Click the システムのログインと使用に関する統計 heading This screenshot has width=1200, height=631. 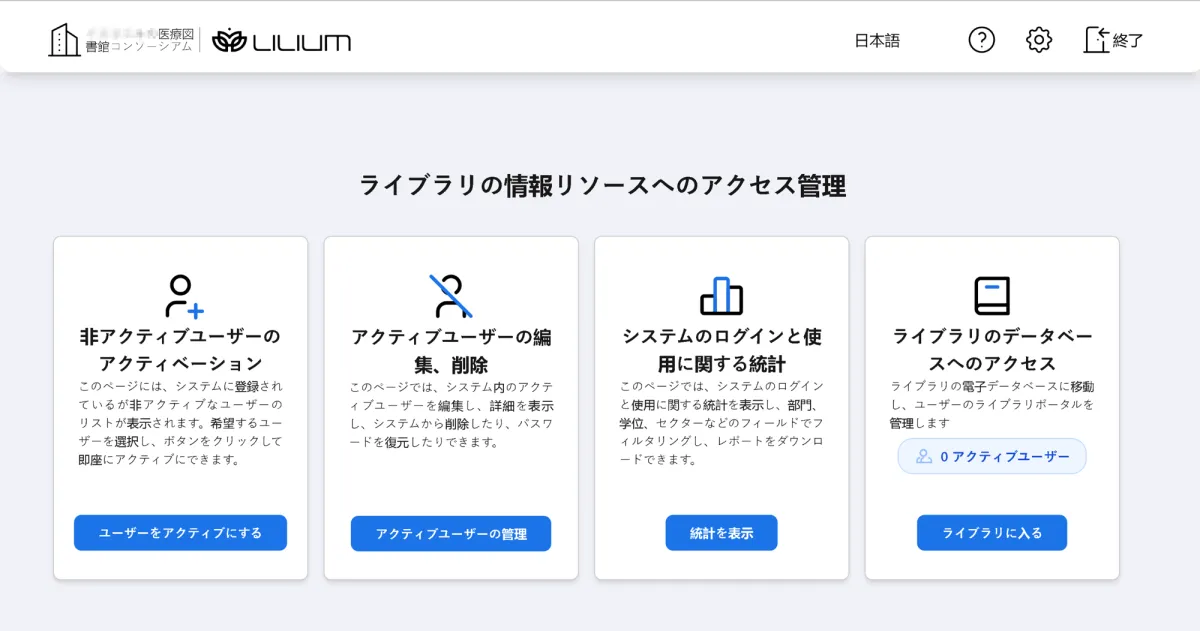pyautogui.click(x=721, y=350)
